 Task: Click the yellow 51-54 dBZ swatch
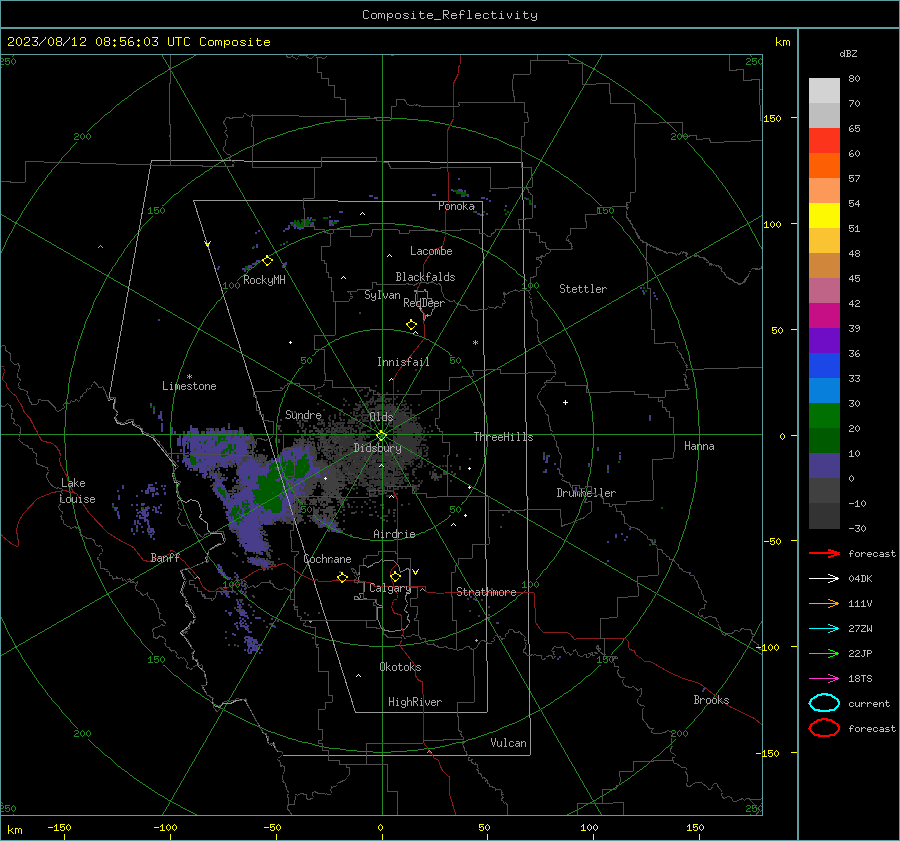point(824,216)
